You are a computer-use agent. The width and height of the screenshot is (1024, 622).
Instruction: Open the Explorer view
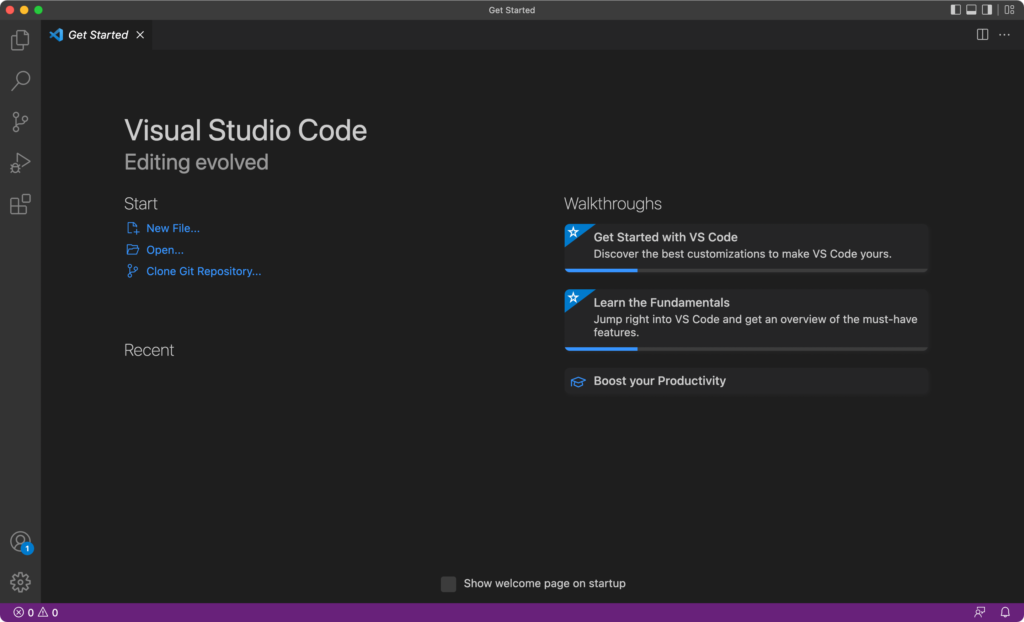pos(20,39)
